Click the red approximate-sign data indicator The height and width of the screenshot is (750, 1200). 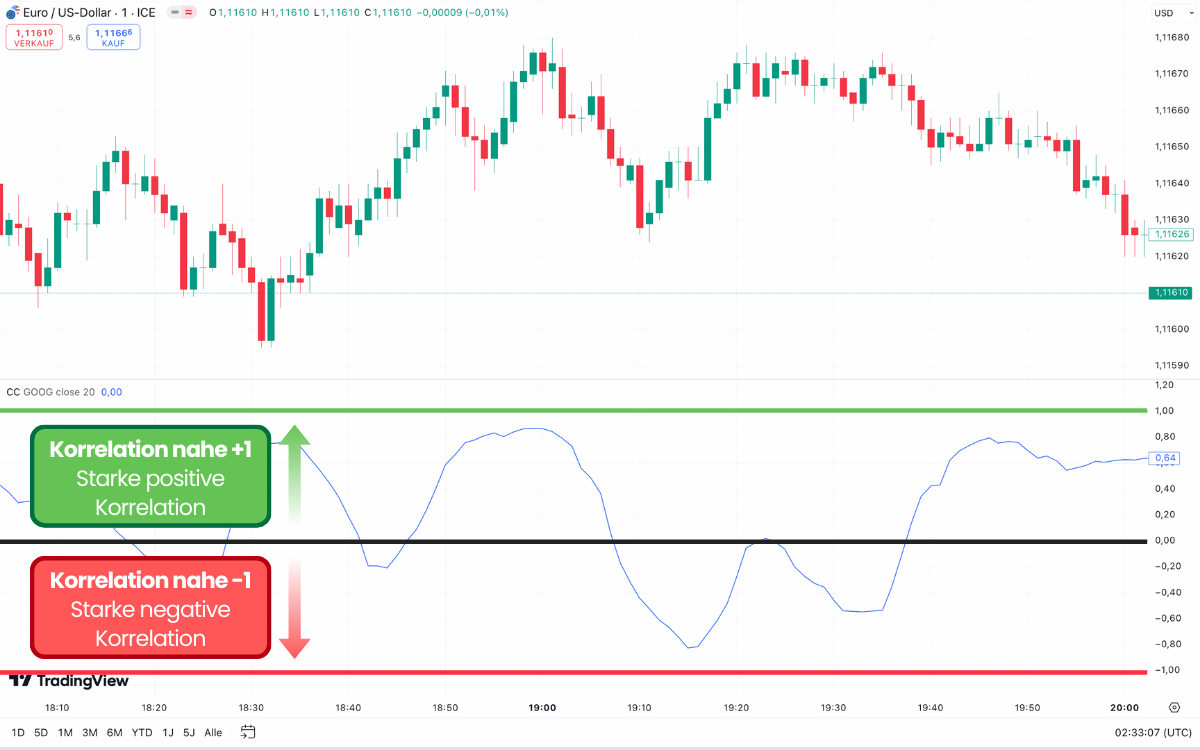point(188,13)
